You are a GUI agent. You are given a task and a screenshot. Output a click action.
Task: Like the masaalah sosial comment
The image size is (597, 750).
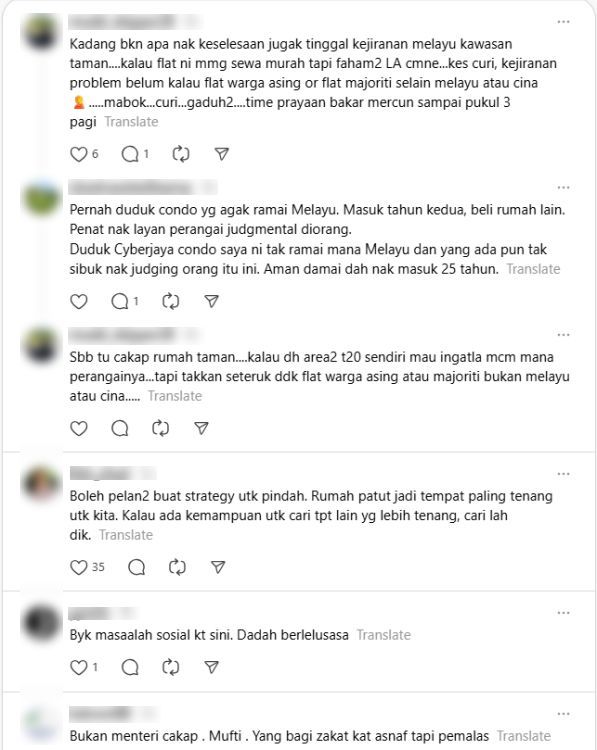79,667
